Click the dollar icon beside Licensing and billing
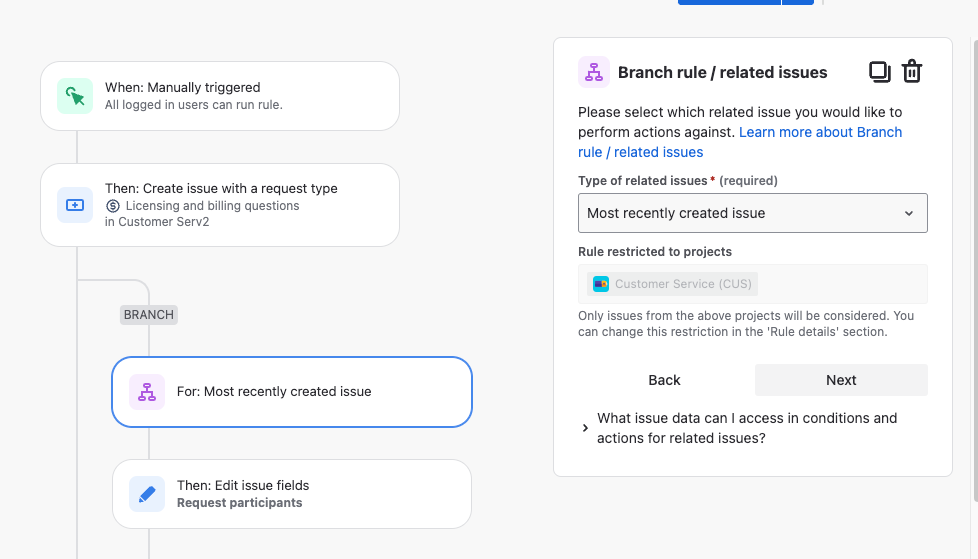This screenshot has width=978, height=559. click(113, 206)
